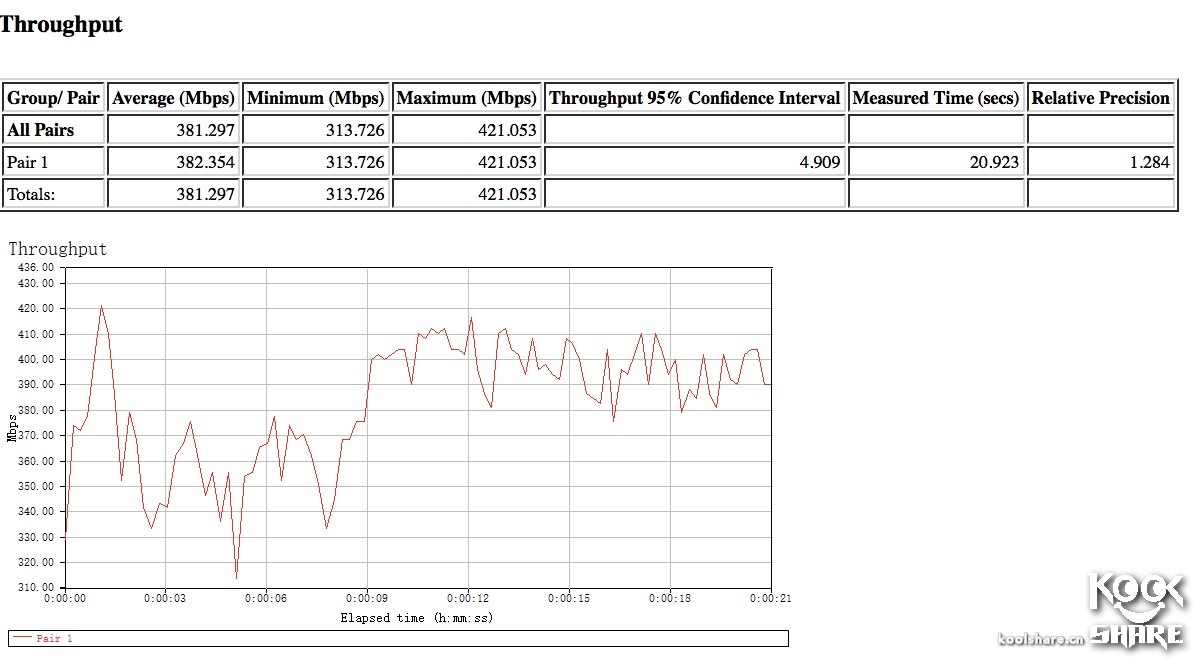Click the measured time value 20.923
The height and width of the screenshot is (664, 1200).
(x=995, y=162)
